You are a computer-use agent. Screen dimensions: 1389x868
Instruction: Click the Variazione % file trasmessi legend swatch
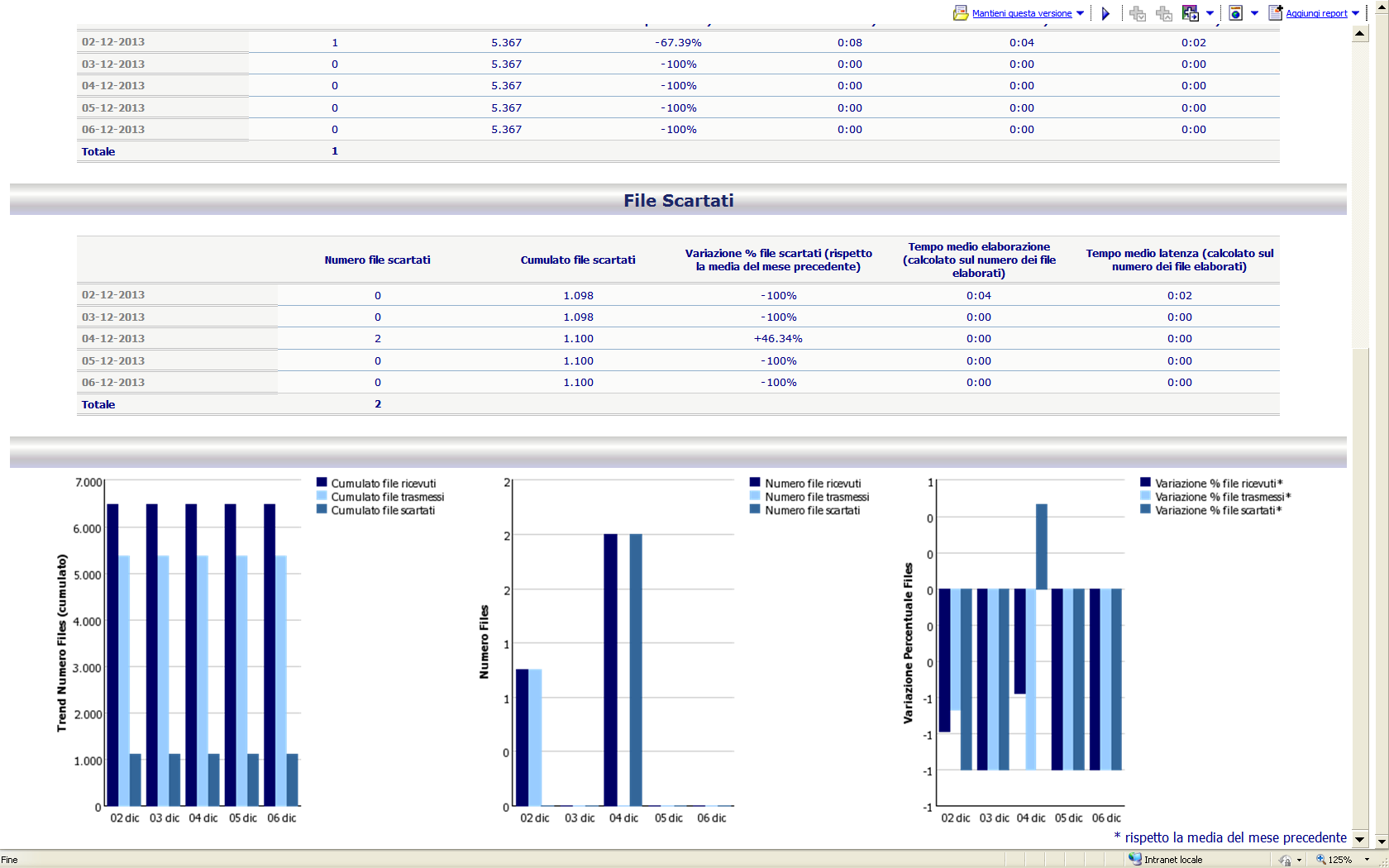click(x=1145, y=496)
